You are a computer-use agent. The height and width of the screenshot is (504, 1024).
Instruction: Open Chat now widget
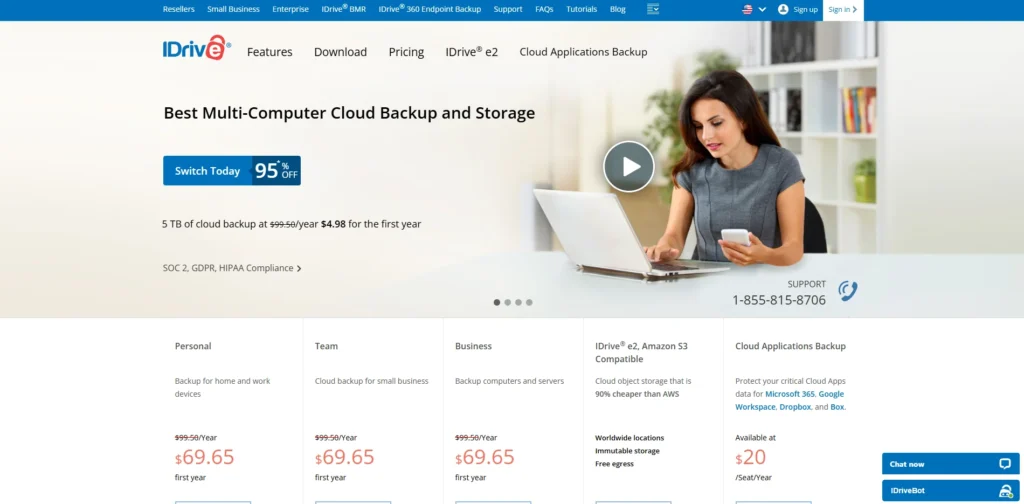click(x=950, y=464)
